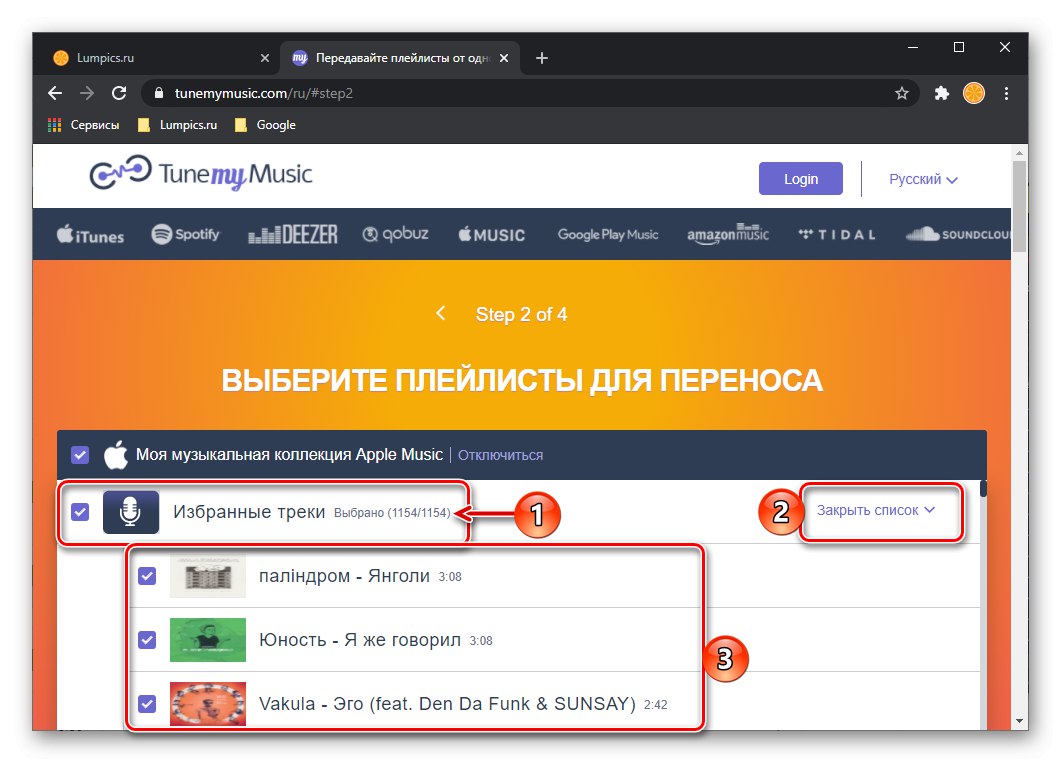Click the microphone playlist icon

coord(131,512)
